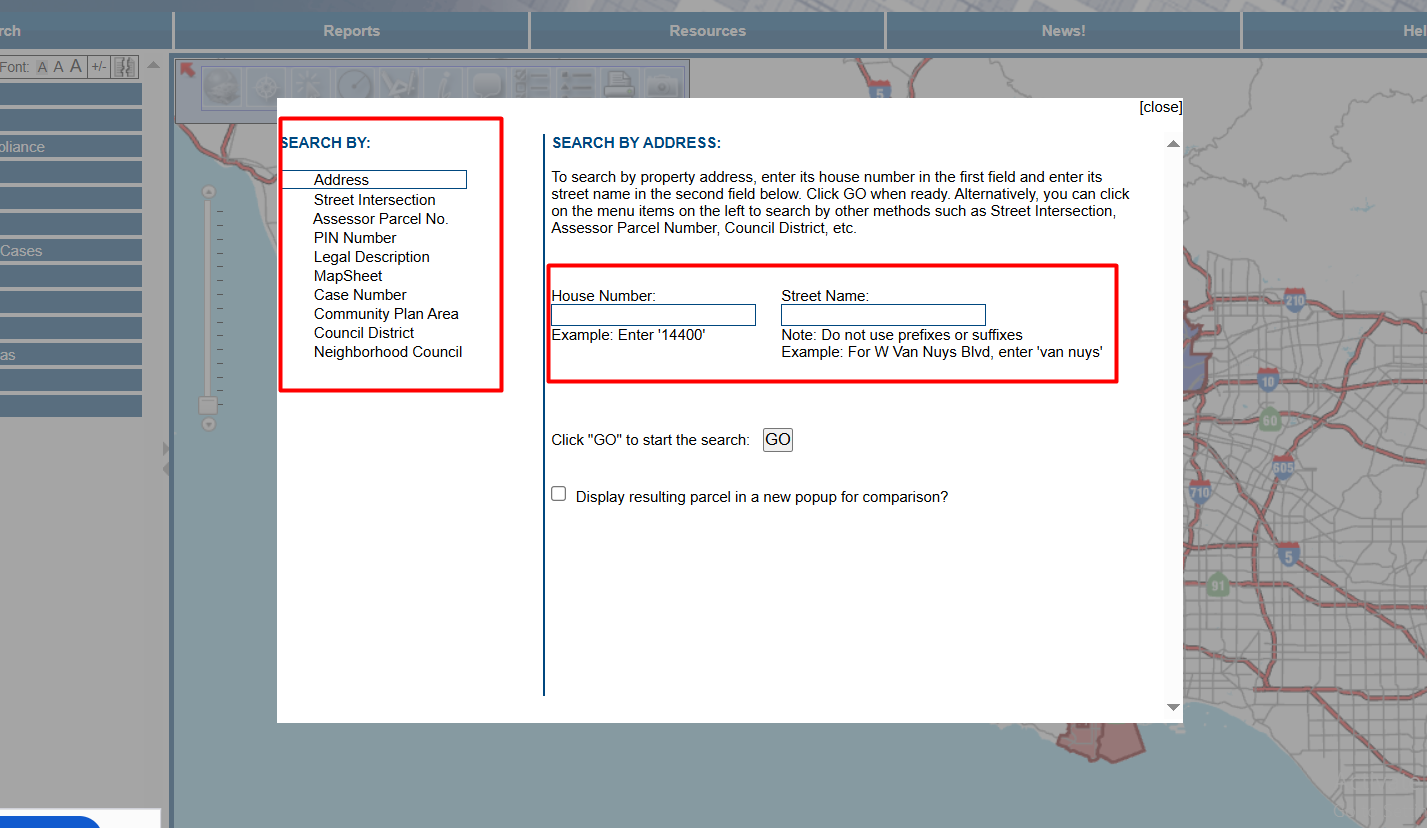The height and width of the screenshot is (828, 1427).
Task: Click the House Number input field
Action: tap(653, 315)
